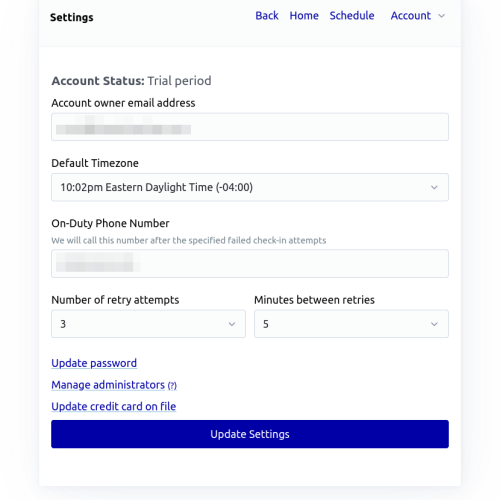Click the Account menu chevron icon
The image size is (500, 500).
pos(441,16)
